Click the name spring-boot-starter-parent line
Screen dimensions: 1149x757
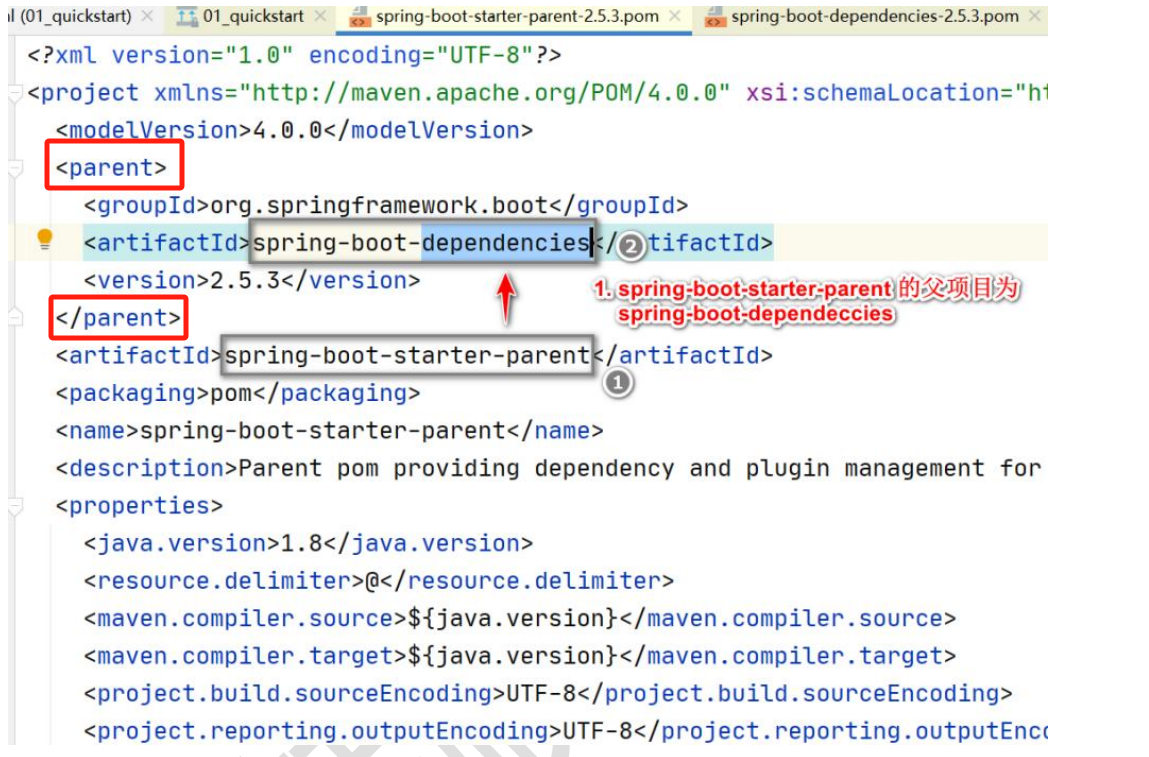point(330,431)
